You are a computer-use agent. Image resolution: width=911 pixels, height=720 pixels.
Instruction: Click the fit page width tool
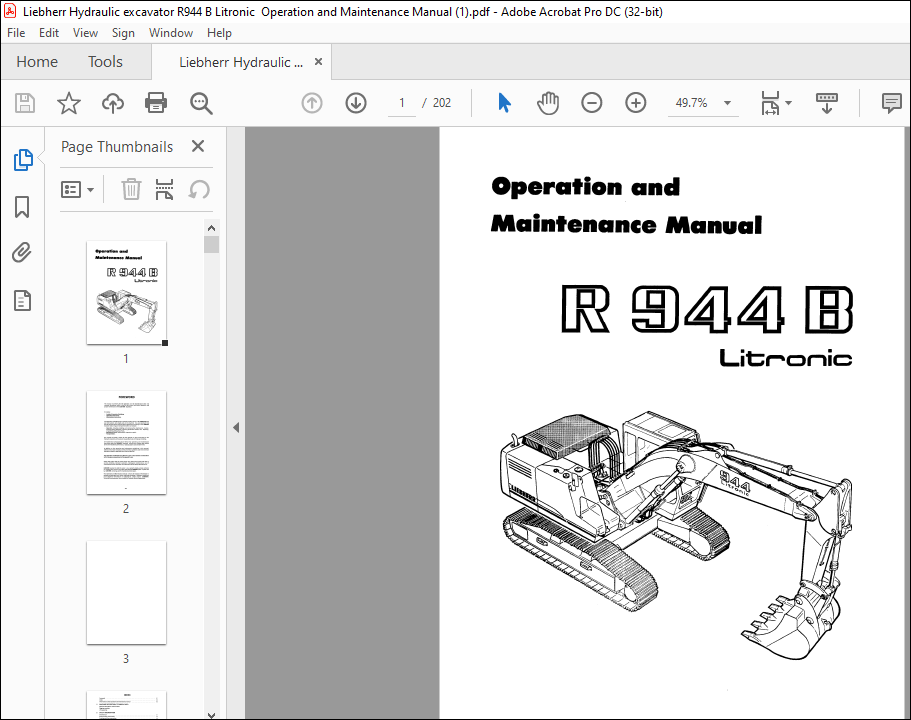(x=770, y=103)
